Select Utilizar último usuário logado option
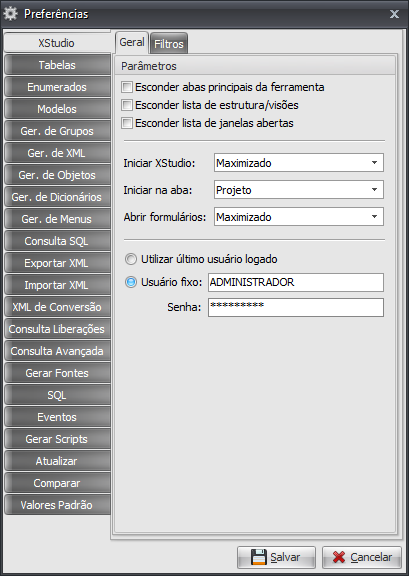Viewport: 409px width, 576px height. coord(130,259)
